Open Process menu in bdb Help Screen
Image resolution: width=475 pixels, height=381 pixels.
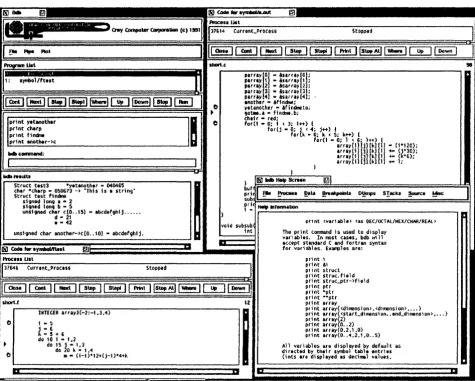pyautogui.click(x=287, y=193)
